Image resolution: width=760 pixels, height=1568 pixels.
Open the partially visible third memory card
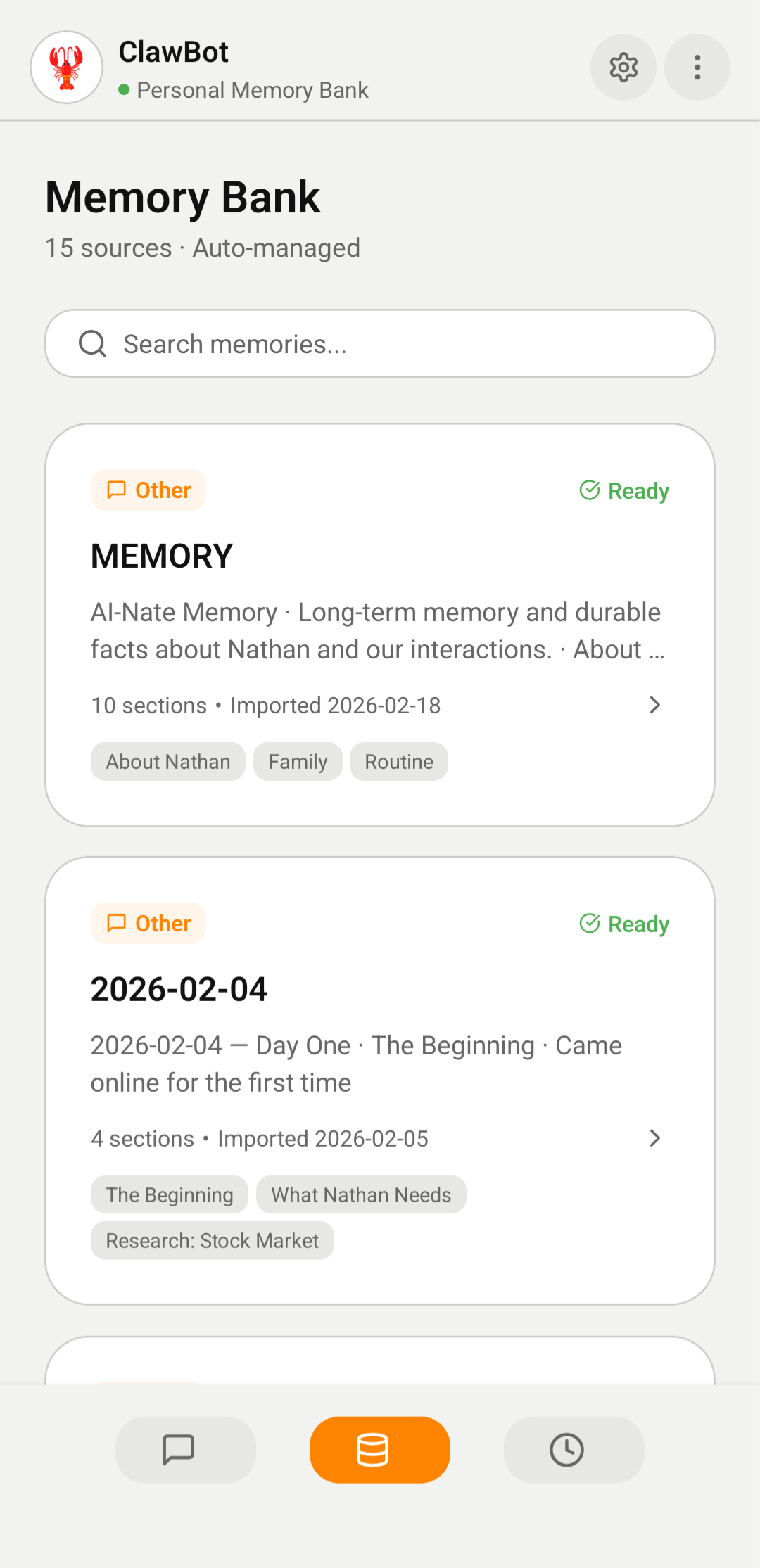pos(380,1365)
